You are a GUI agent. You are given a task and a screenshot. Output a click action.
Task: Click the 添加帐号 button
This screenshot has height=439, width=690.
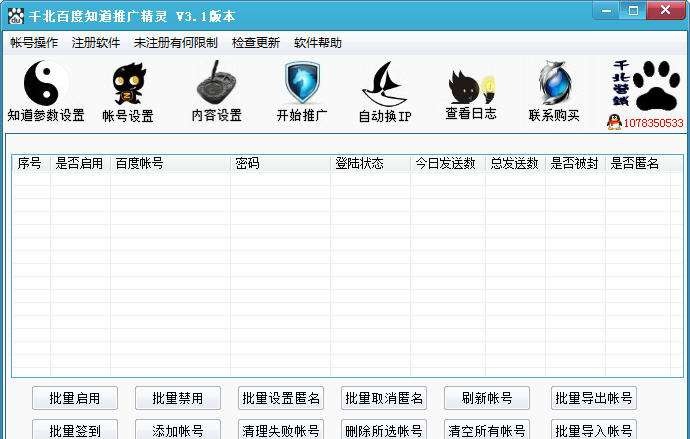point(178,430)
